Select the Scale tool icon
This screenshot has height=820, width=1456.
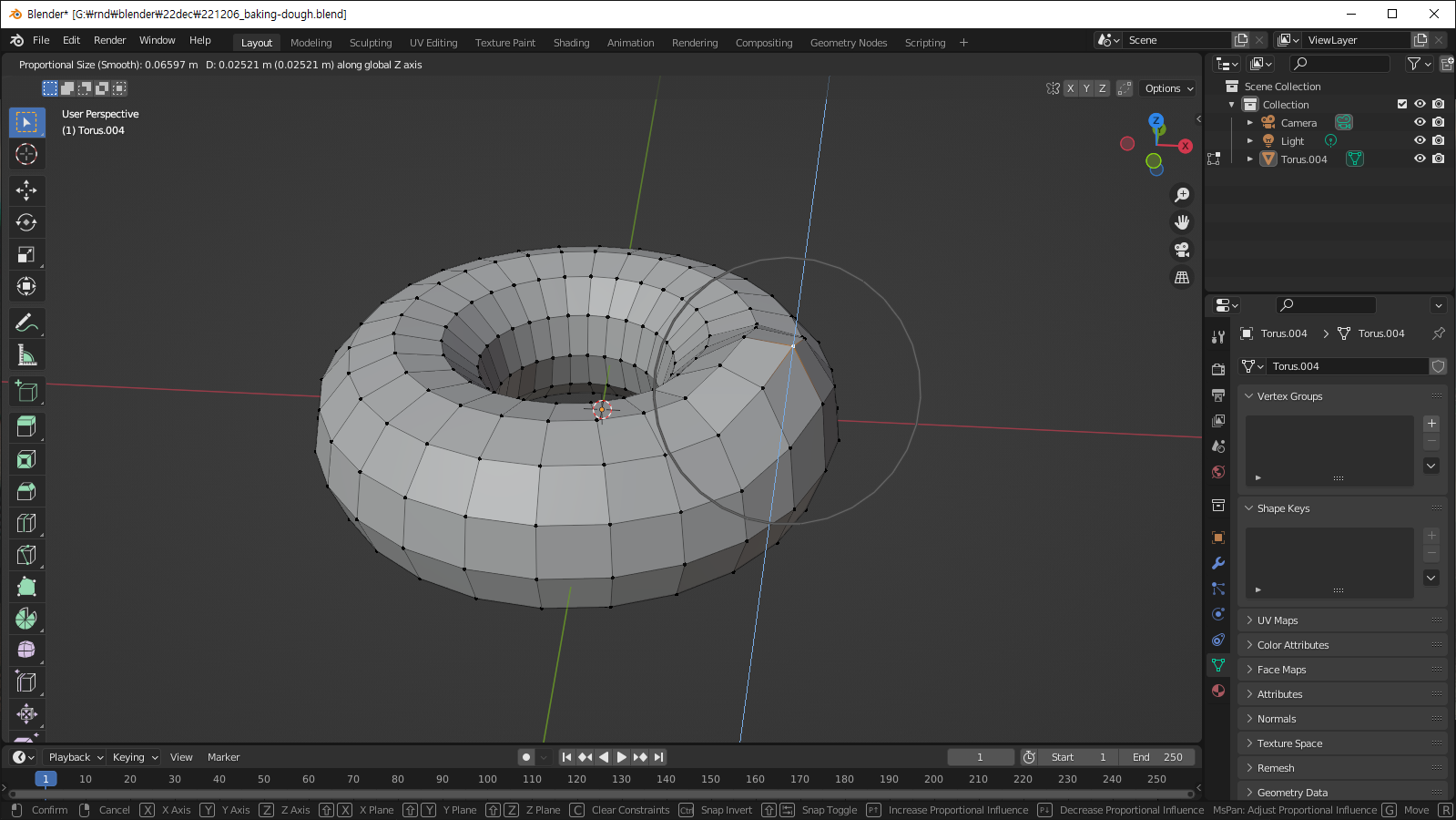coord(26,255)
